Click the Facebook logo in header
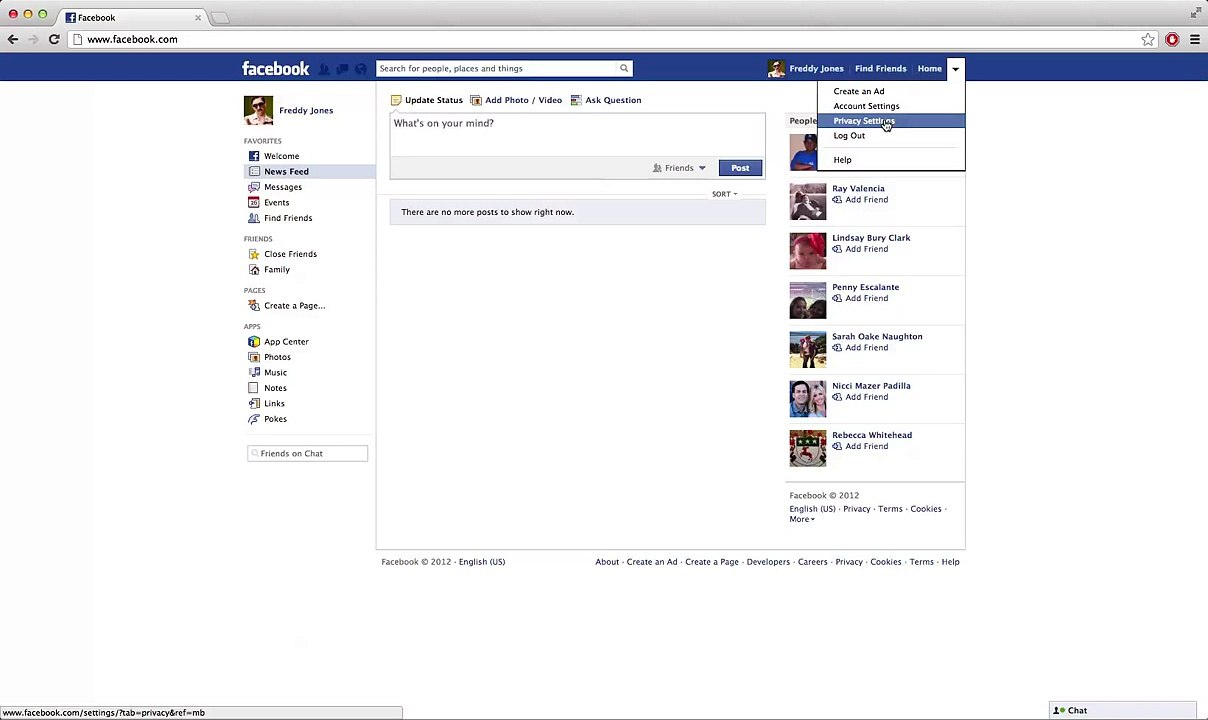Screen dimensions: 1208x720 click(276, 69)
